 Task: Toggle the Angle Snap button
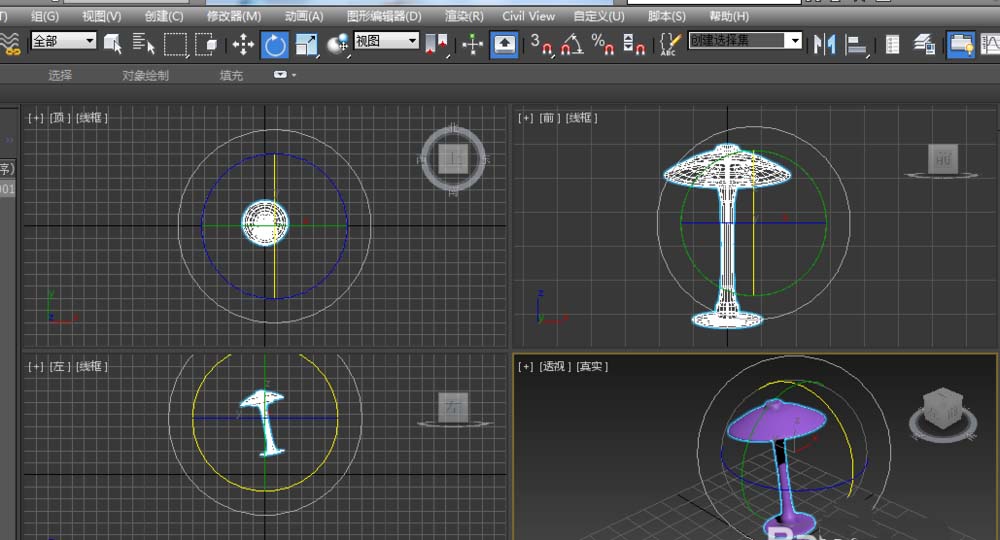pyautogui.click(x=572, y=44)
